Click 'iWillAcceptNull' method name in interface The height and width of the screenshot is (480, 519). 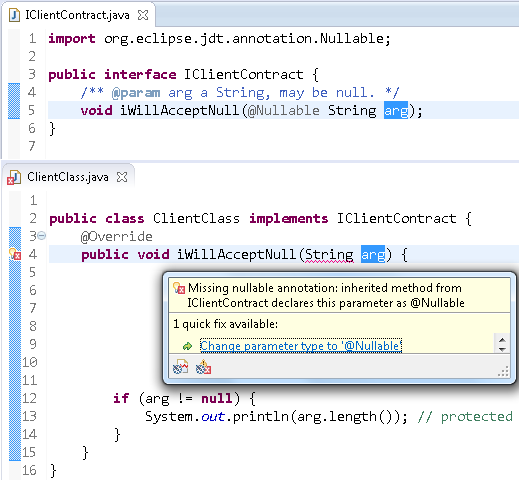[x=180, y=110]
